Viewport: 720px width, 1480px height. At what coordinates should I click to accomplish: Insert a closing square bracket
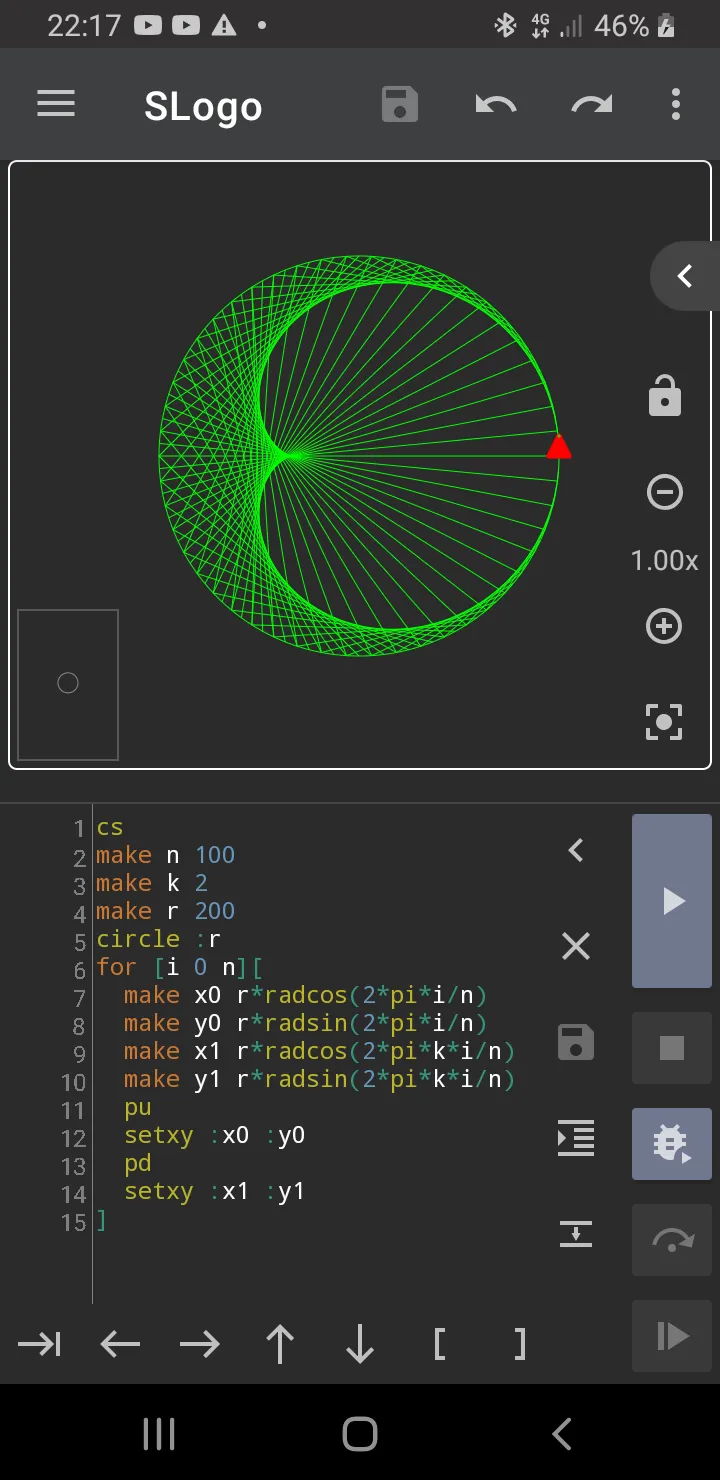coord(520,1345)
